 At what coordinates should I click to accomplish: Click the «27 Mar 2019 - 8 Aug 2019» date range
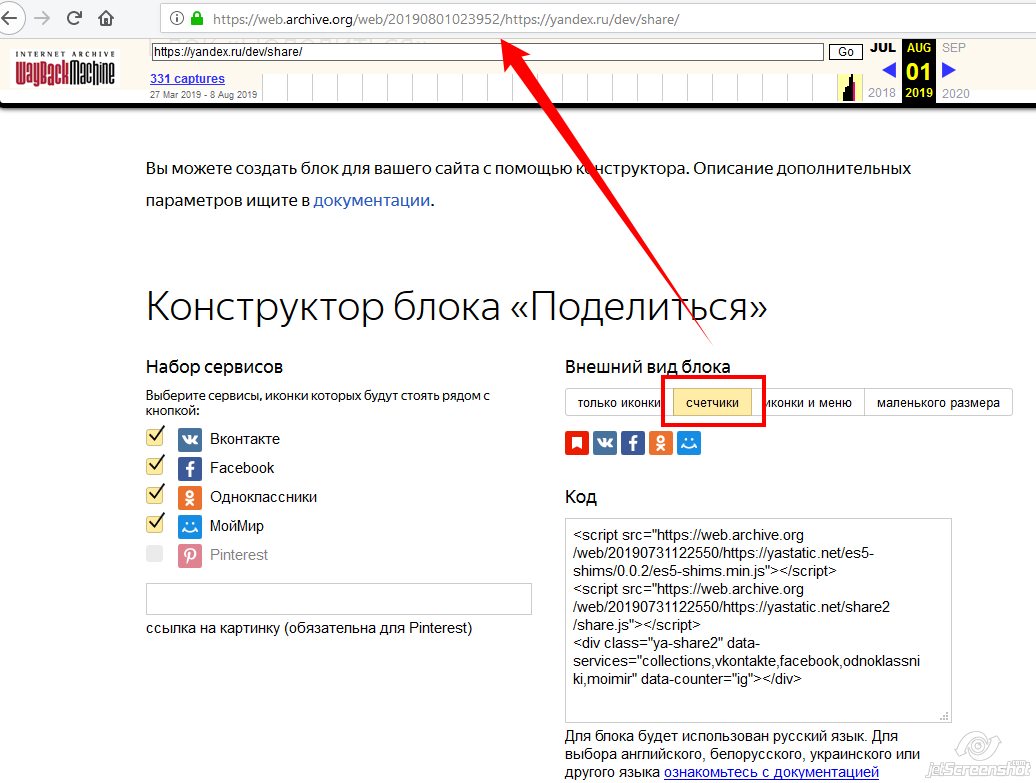pos(204,94)
